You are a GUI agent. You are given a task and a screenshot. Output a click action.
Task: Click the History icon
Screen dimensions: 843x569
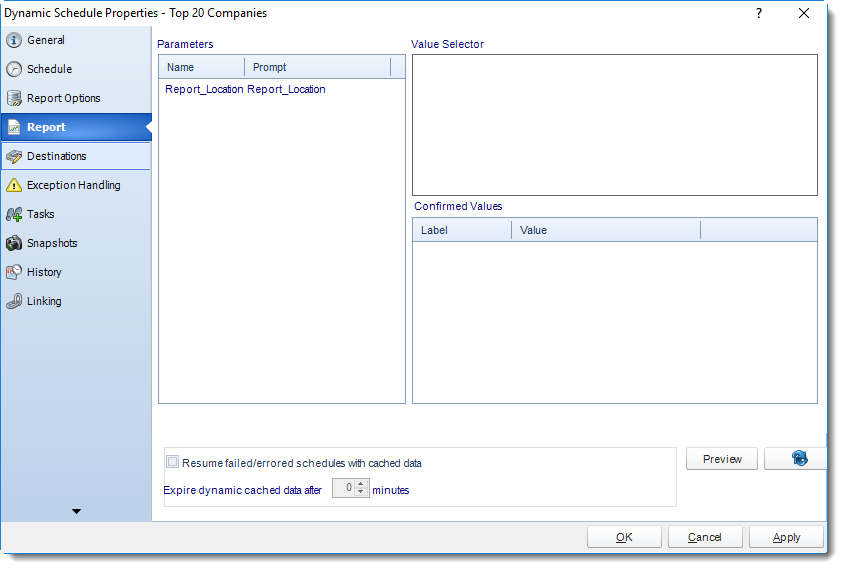[x=14, y=273]
